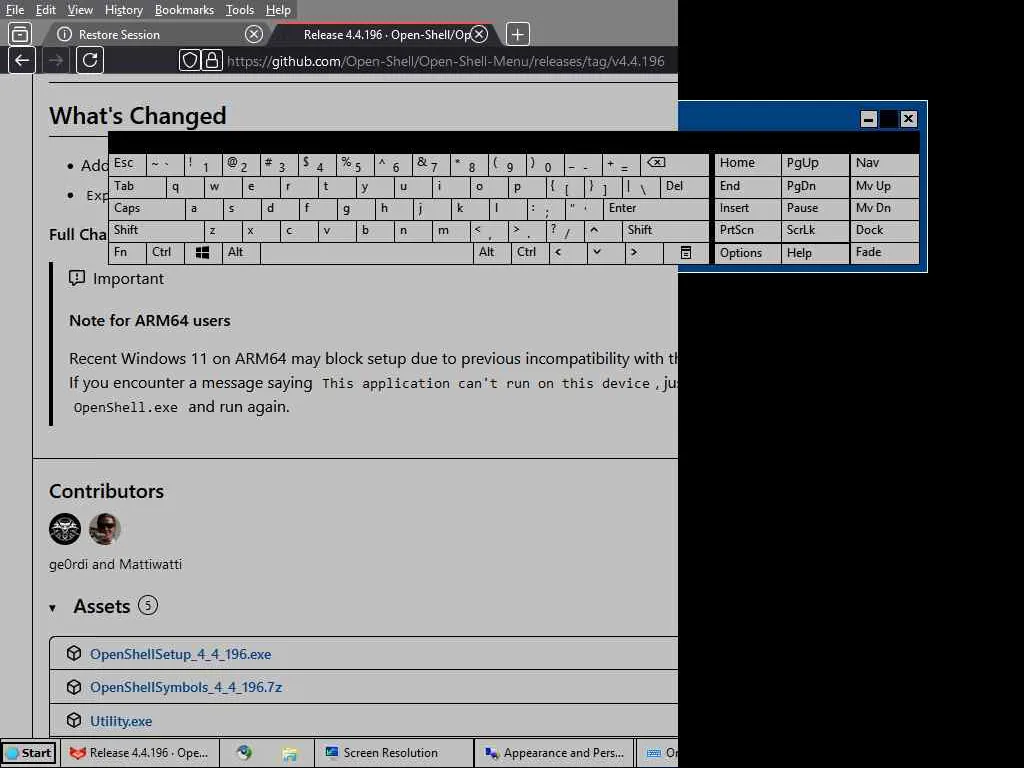Toggle the Nav key on keyboard

point(884,164)
